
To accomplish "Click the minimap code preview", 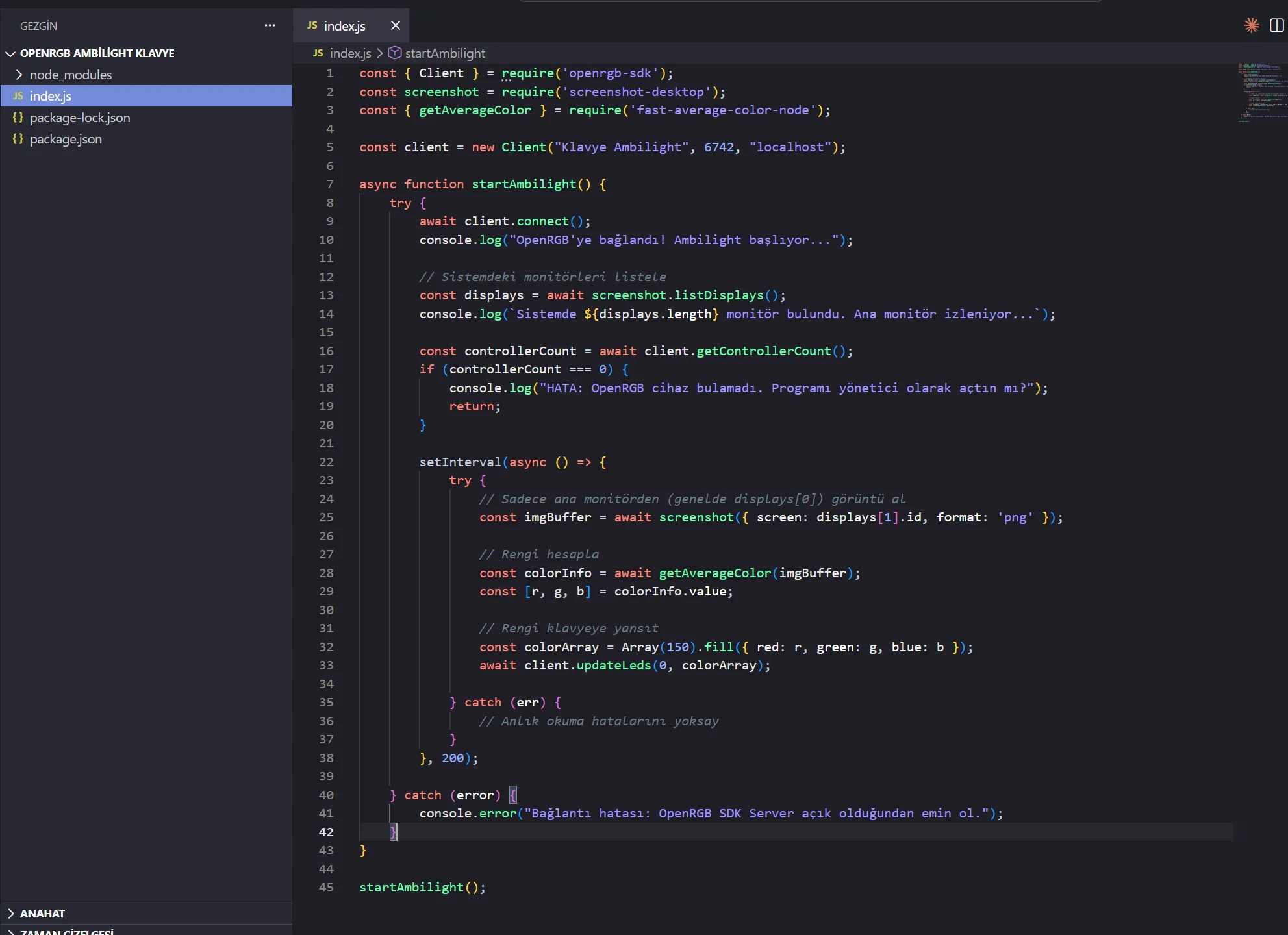I will 1261,92.
